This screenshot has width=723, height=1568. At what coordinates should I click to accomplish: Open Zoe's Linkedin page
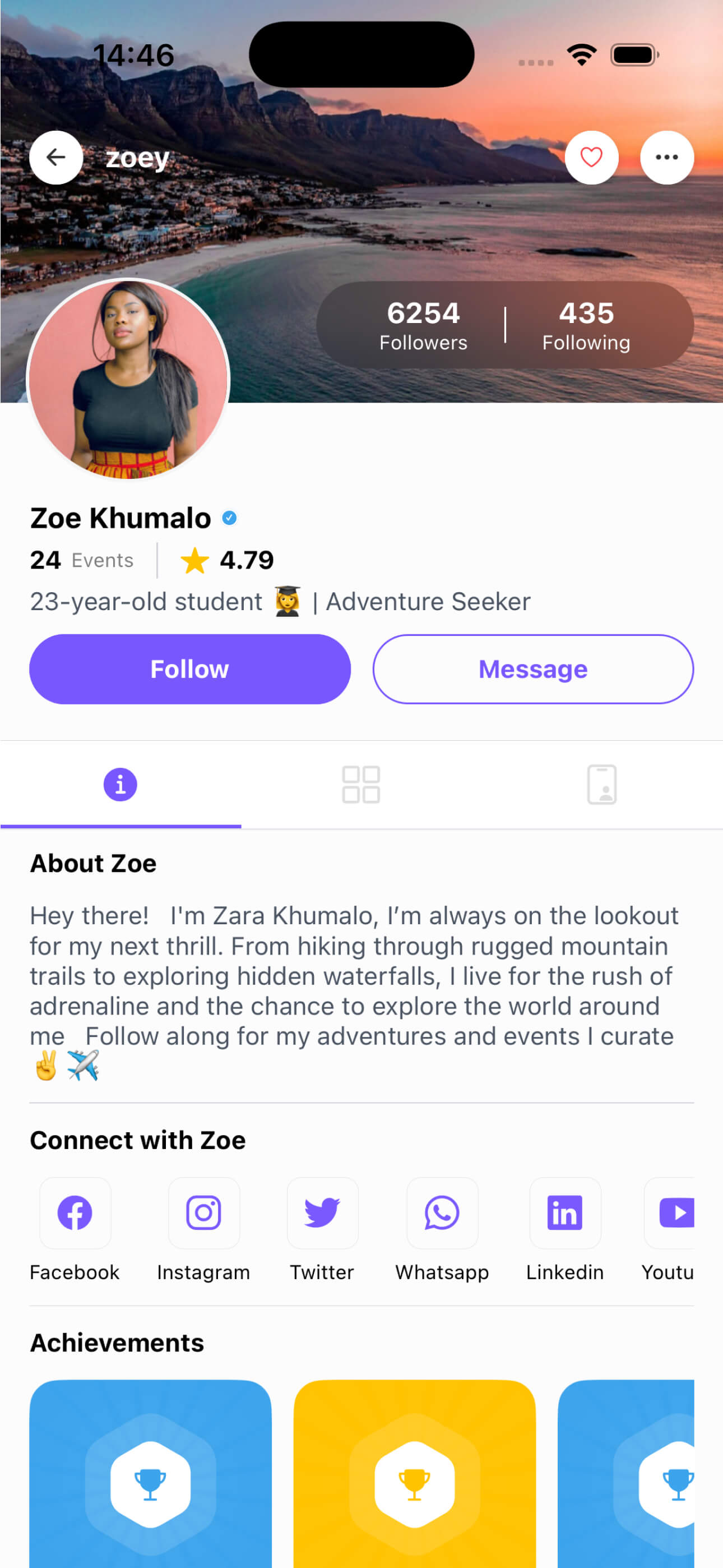click(x=564, y=1212)
